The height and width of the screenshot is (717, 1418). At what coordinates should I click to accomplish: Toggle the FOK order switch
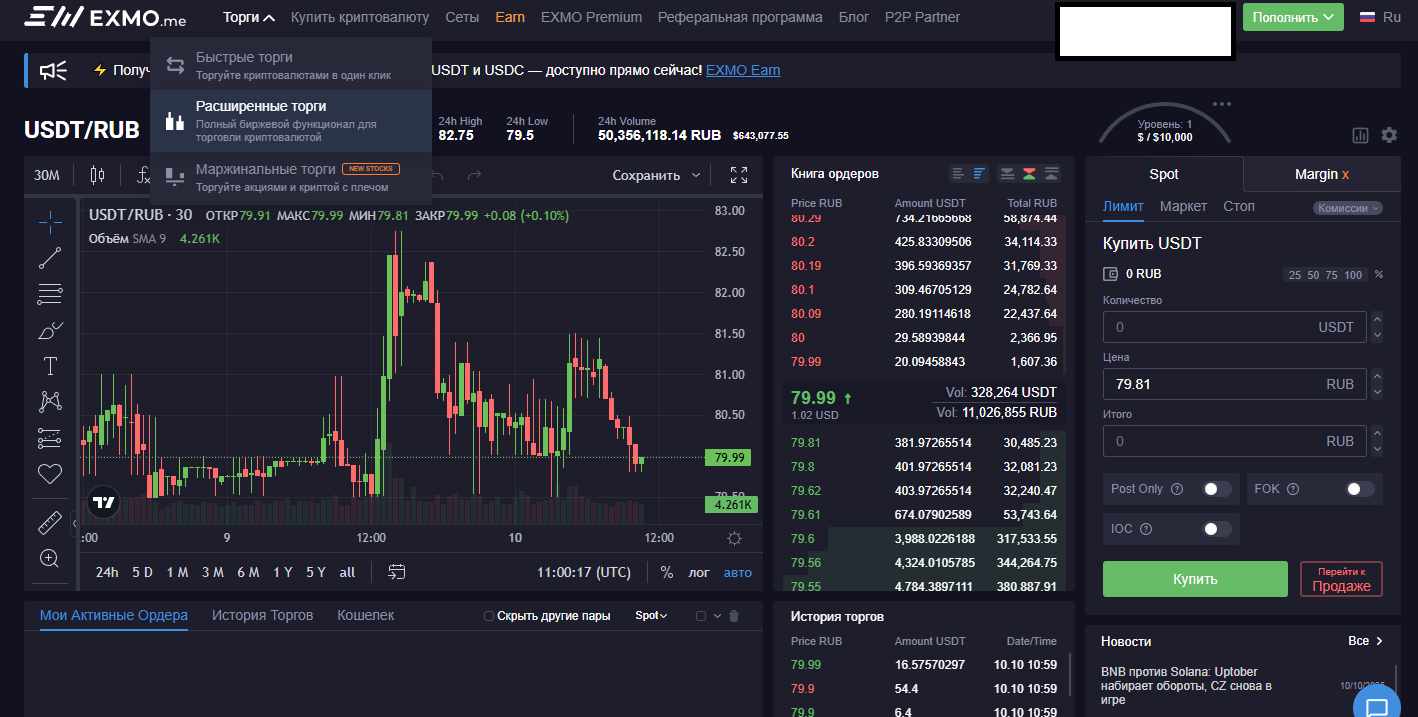click(x=1358, y=489)
